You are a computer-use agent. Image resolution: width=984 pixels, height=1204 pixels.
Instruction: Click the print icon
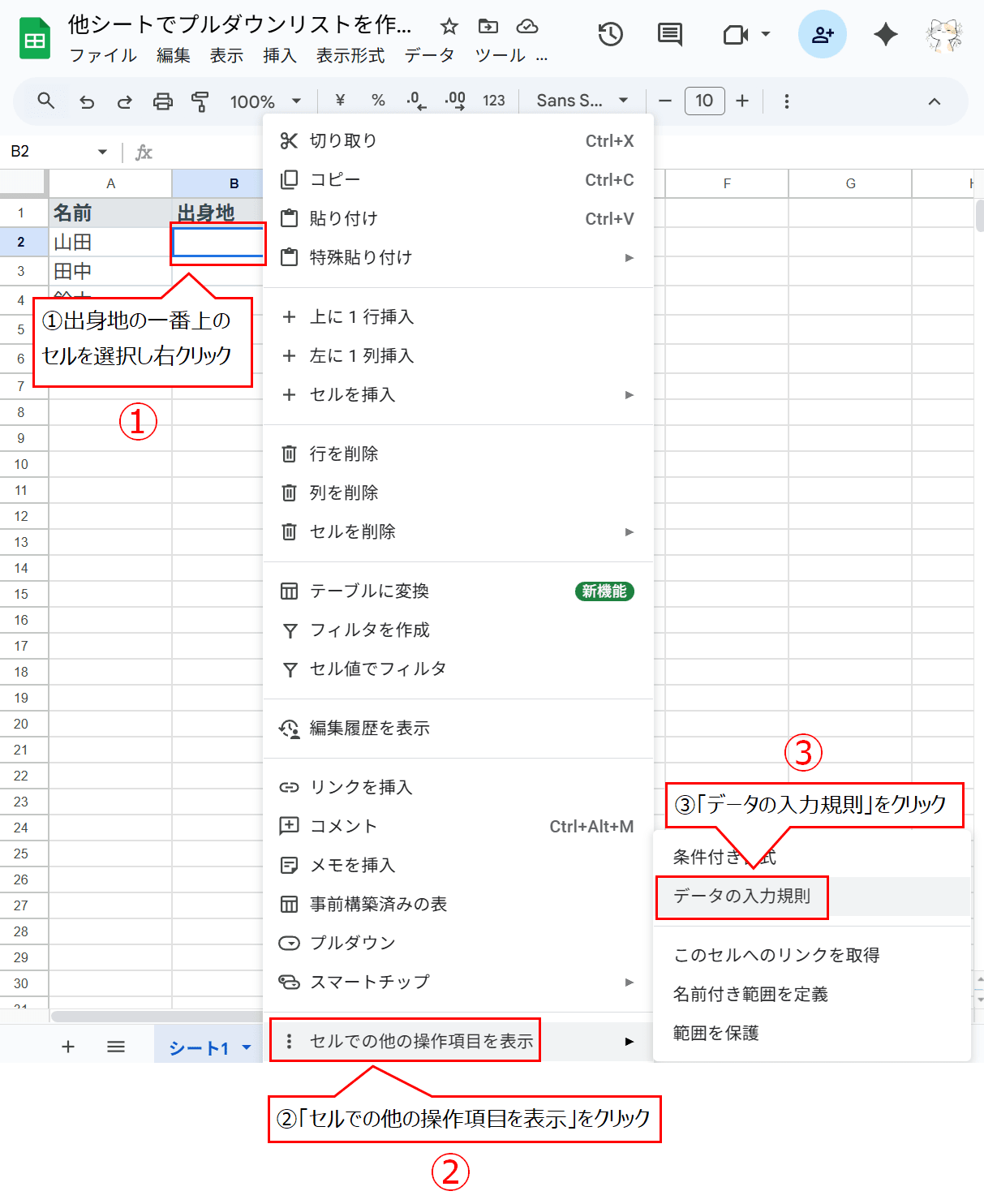point(163,101)
